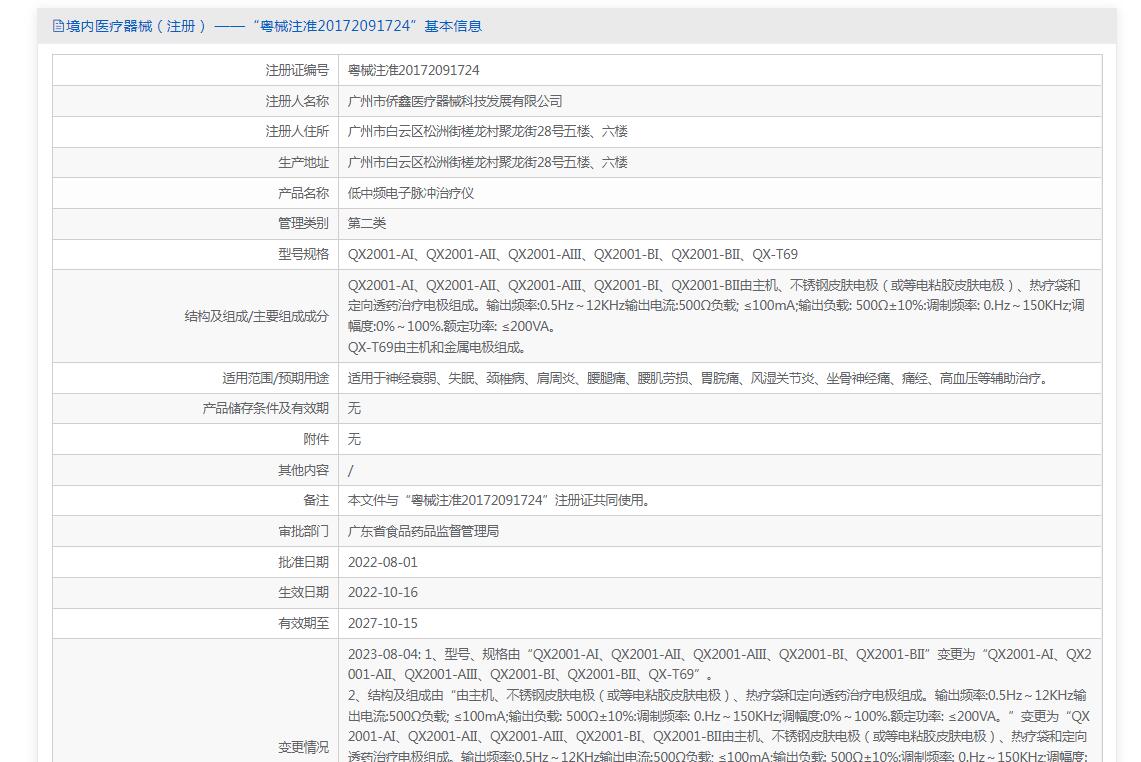
Task: Click the model list in 型号规格 row
Action: tap(572, 254)
